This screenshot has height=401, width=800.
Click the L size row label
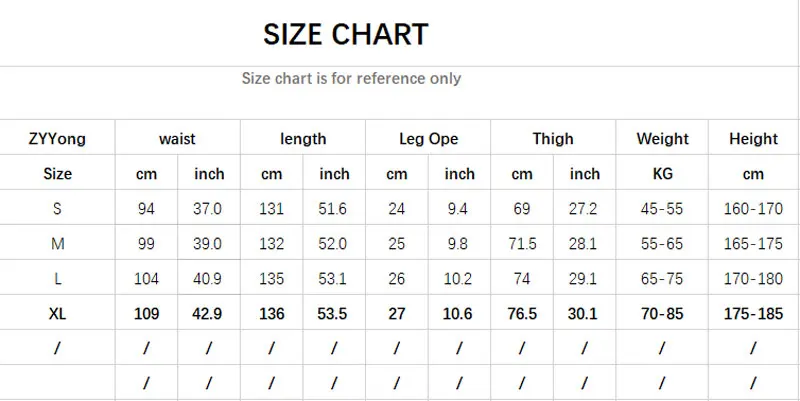coord(58,279)
